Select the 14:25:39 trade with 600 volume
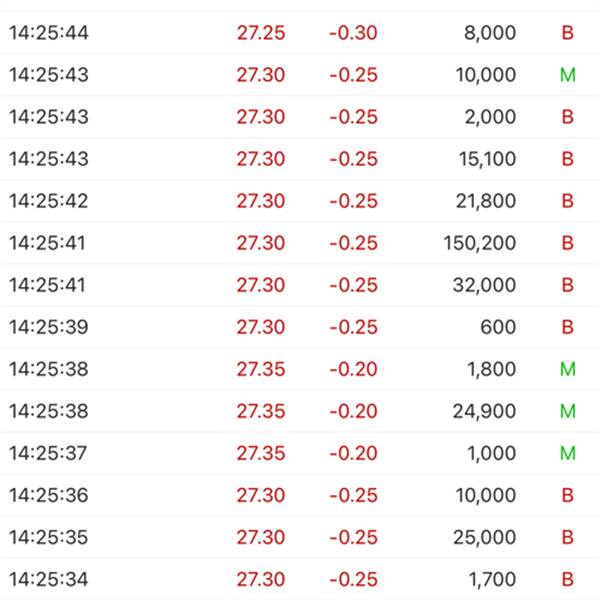The height and width of the screenshot is (600, 600). (300, 327)
